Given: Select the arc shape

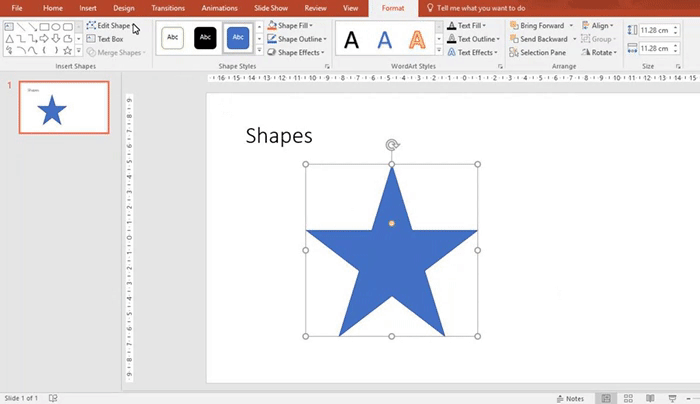Looking at the screenshot, I should [21, 50].
